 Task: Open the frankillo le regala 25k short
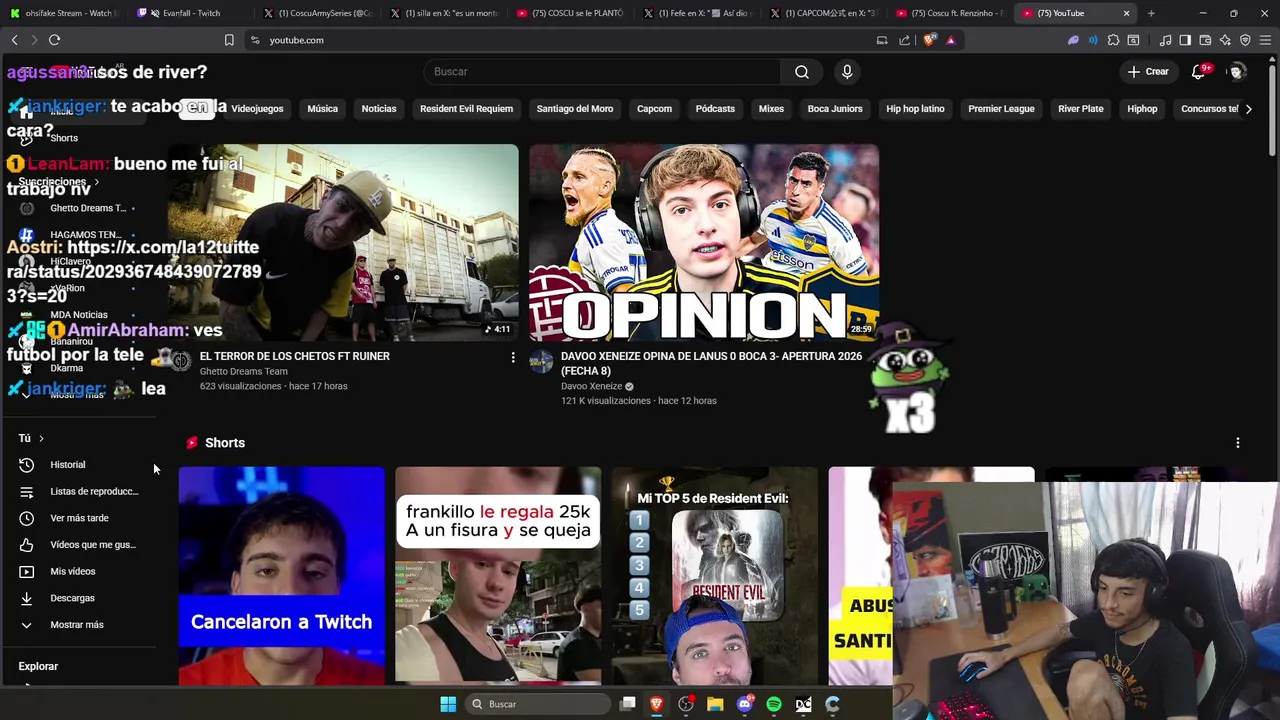498,576
